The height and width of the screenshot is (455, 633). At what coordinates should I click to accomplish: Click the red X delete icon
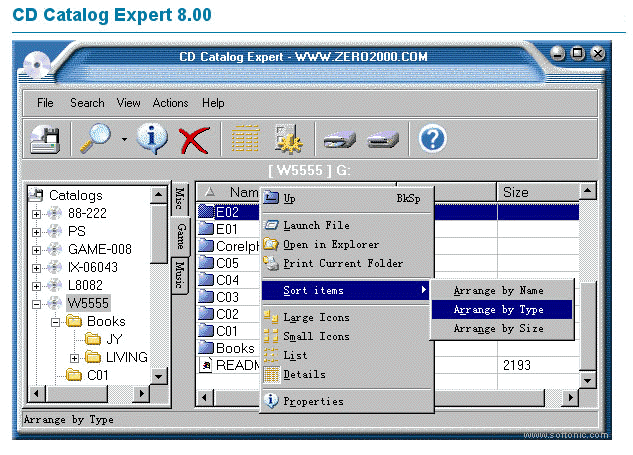(194, 140)
